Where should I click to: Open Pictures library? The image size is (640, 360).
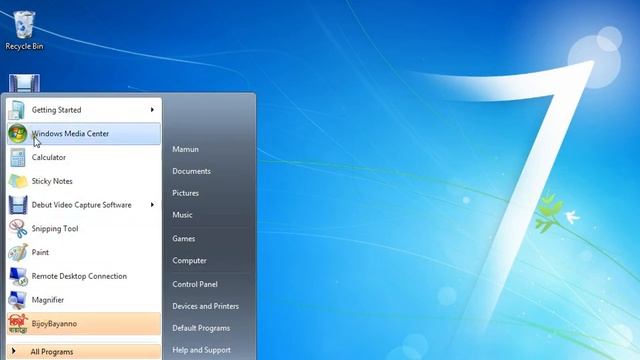click(186, 193)
